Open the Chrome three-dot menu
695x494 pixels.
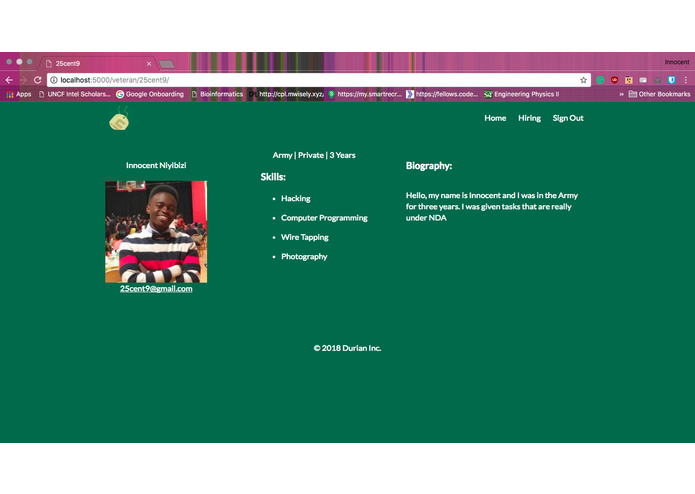point(686,80)
